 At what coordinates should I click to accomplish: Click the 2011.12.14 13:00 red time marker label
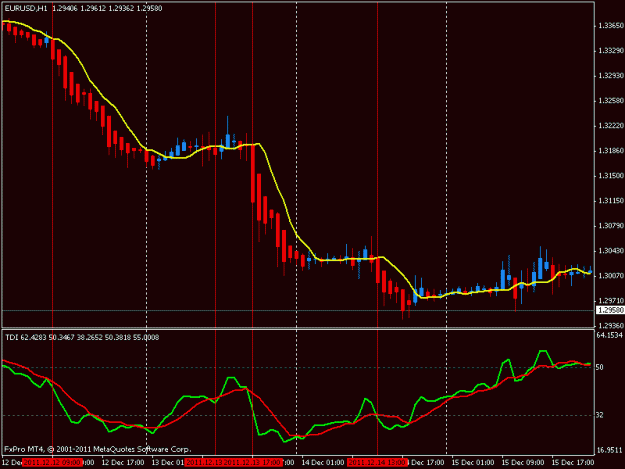pyautogui.click(x=377, y=463)
